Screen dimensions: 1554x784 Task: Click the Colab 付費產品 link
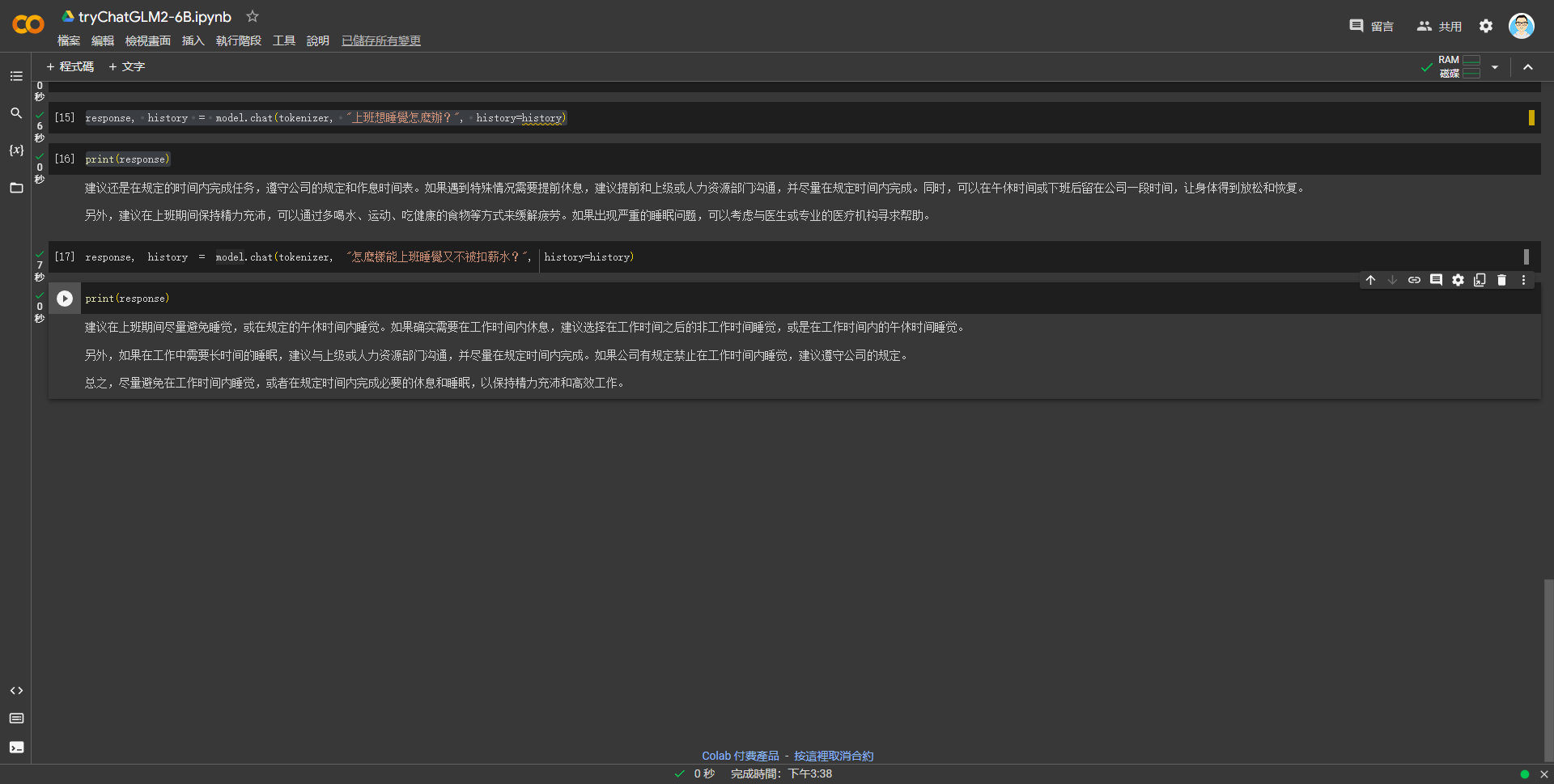[740, 756]
